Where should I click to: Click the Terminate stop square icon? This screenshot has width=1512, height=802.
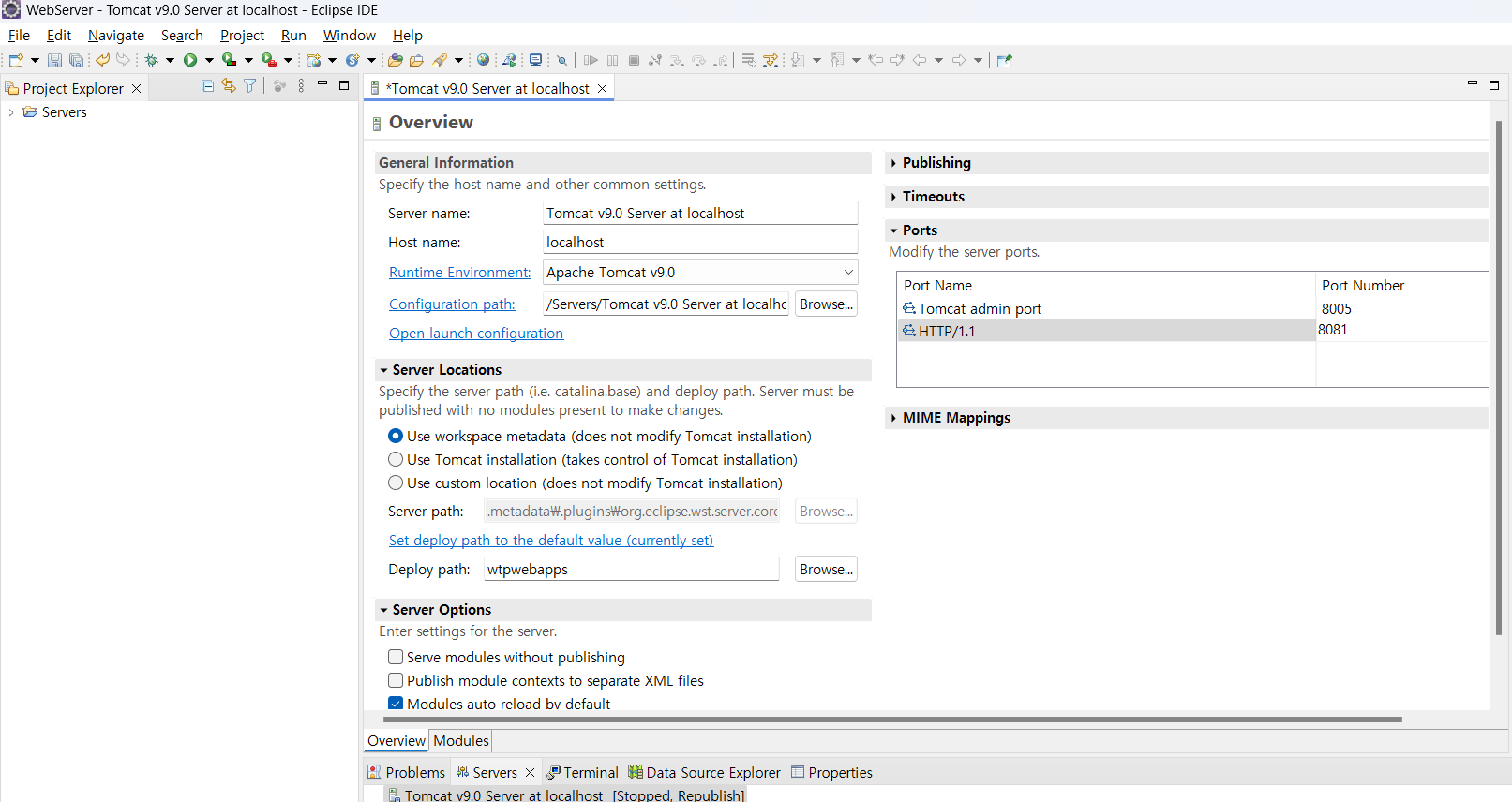coord(634,60)
